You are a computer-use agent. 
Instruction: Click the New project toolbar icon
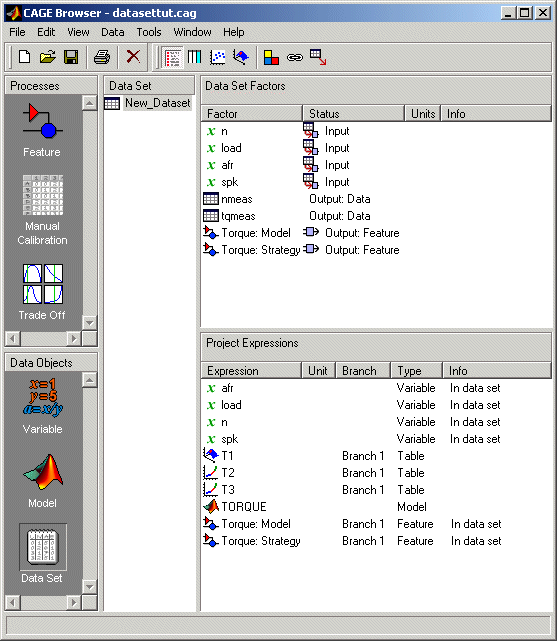[x=25, y=57]
